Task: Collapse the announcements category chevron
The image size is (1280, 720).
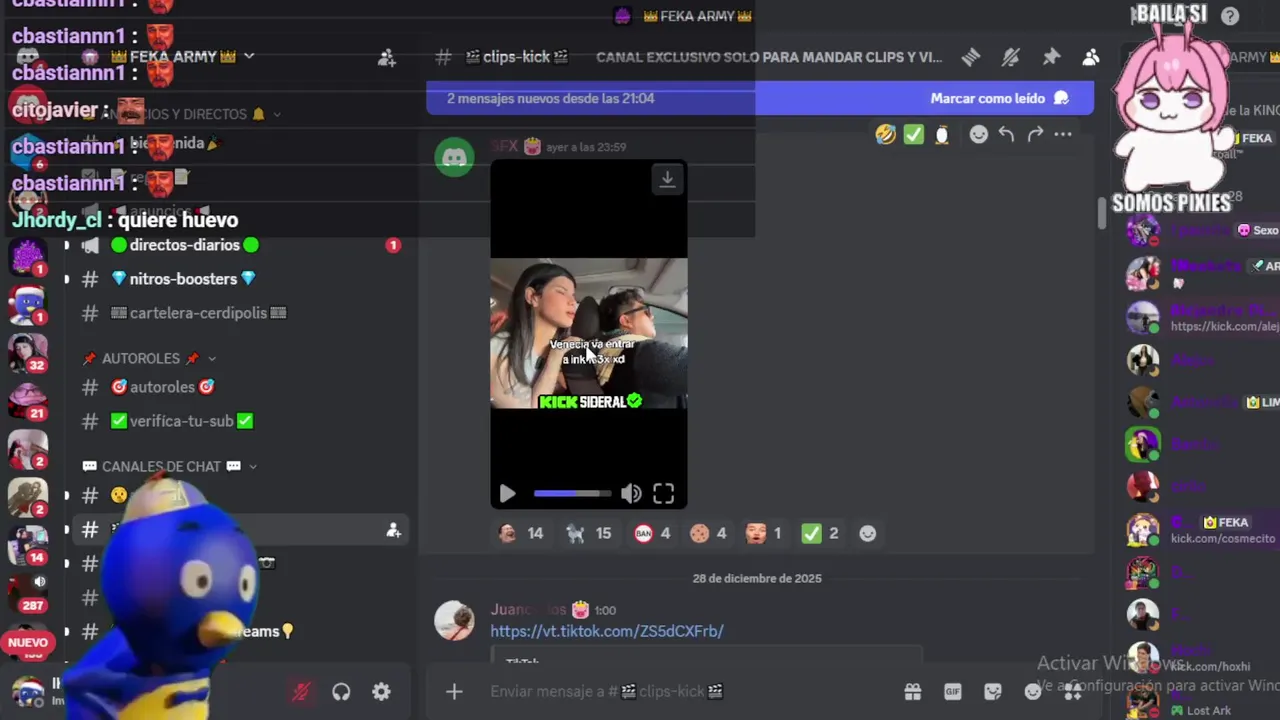Action: (277, 115)
